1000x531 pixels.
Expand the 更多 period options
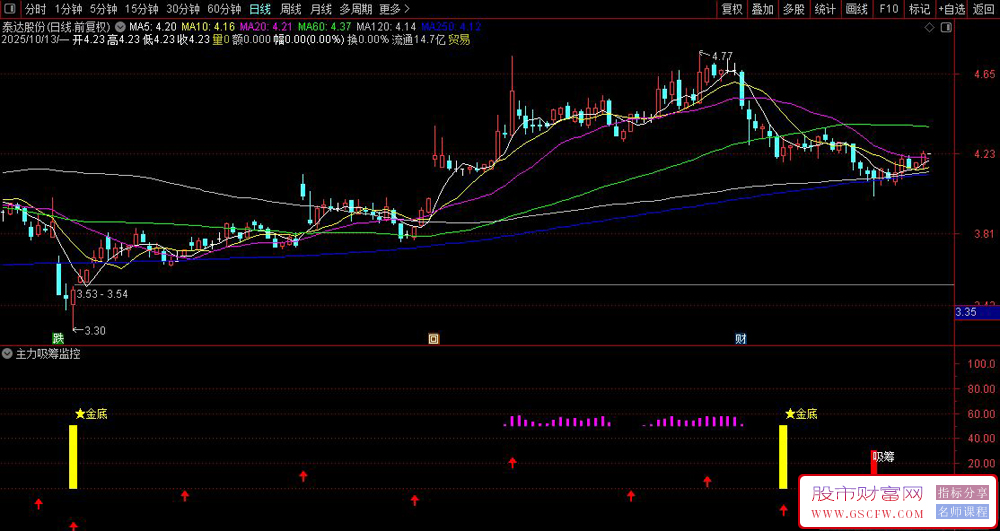(x=390, y=9)
